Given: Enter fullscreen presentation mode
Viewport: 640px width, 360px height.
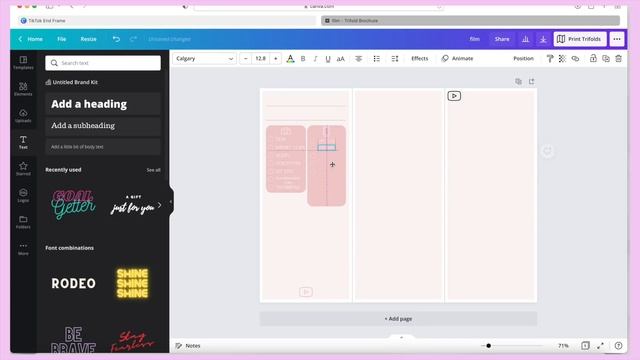Looking at the screenshot, I should tap(600, 346).
